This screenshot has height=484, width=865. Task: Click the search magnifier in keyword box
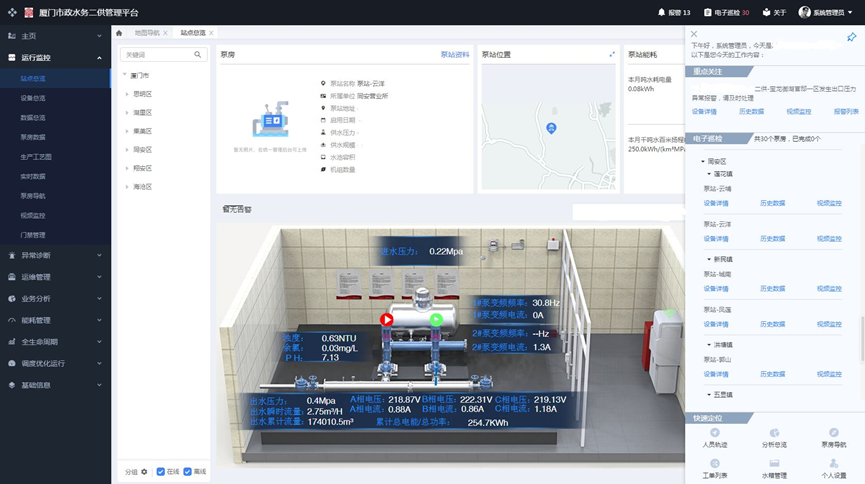coord(198,55)
